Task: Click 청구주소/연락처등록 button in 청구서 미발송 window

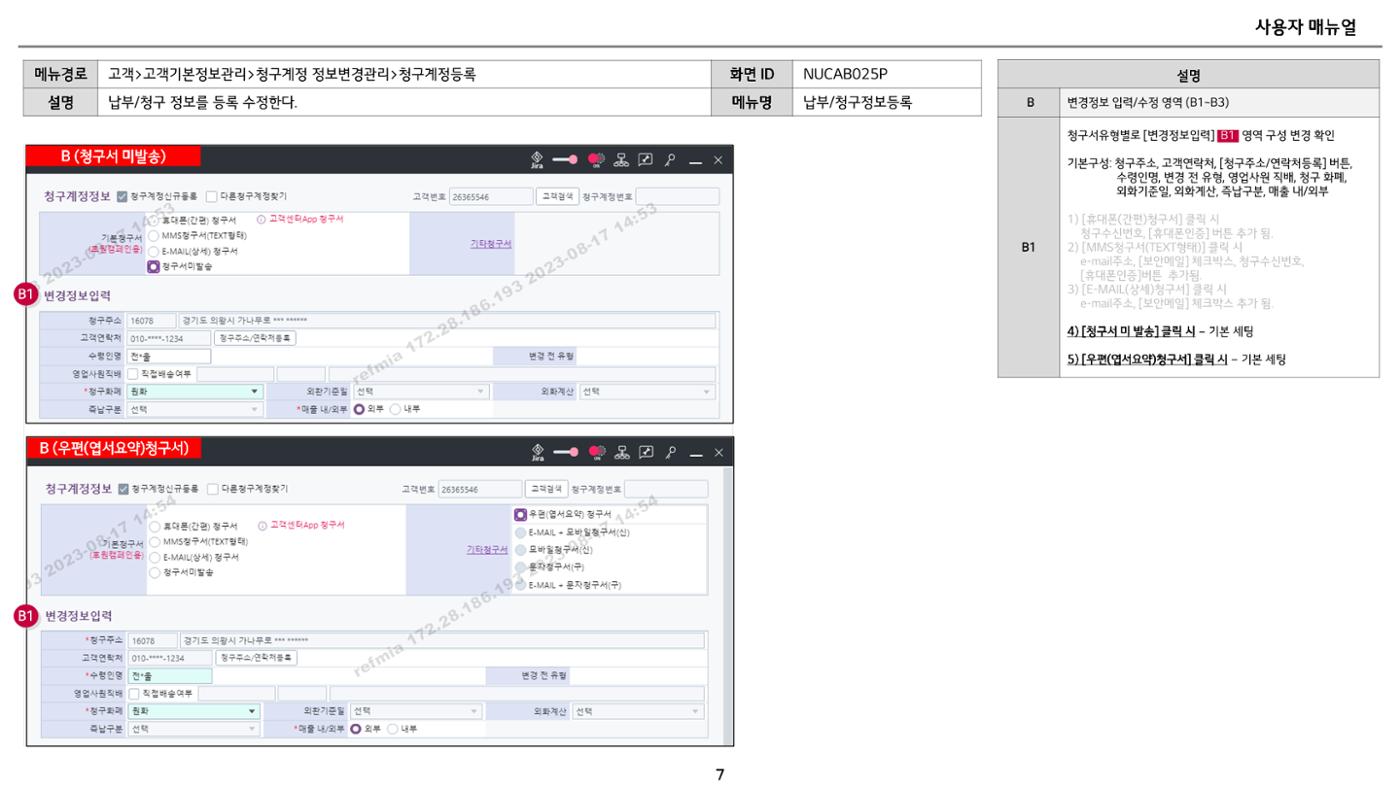Action: tap(255, 338)
